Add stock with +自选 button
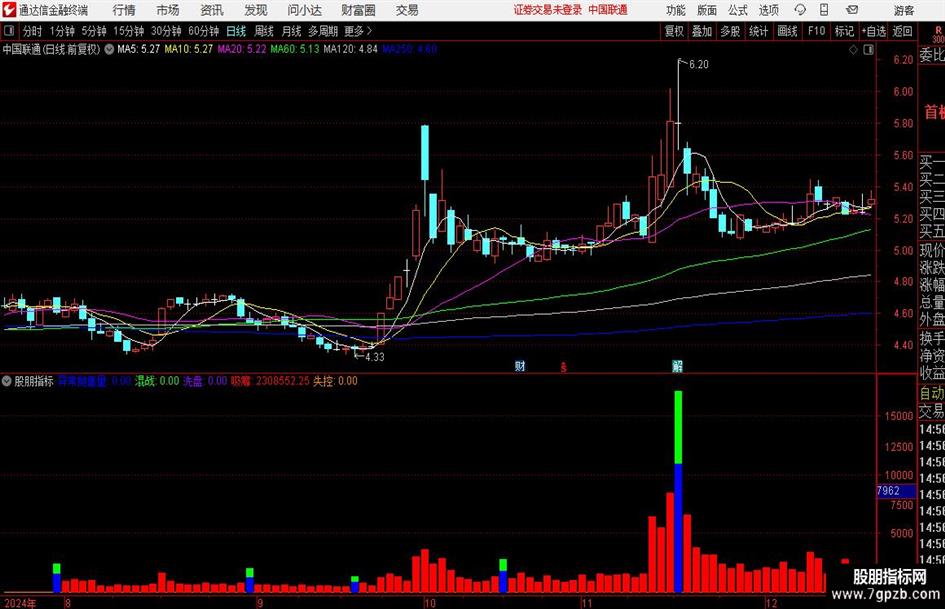This screenshot has height=609, width=945. coord(873,31)
